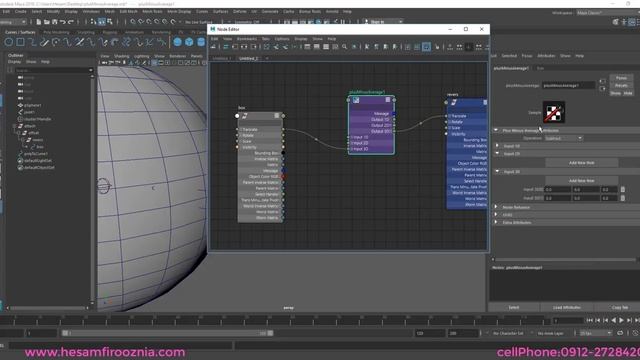Open the Shading menu in viewport panel

[x=121, y=56]
